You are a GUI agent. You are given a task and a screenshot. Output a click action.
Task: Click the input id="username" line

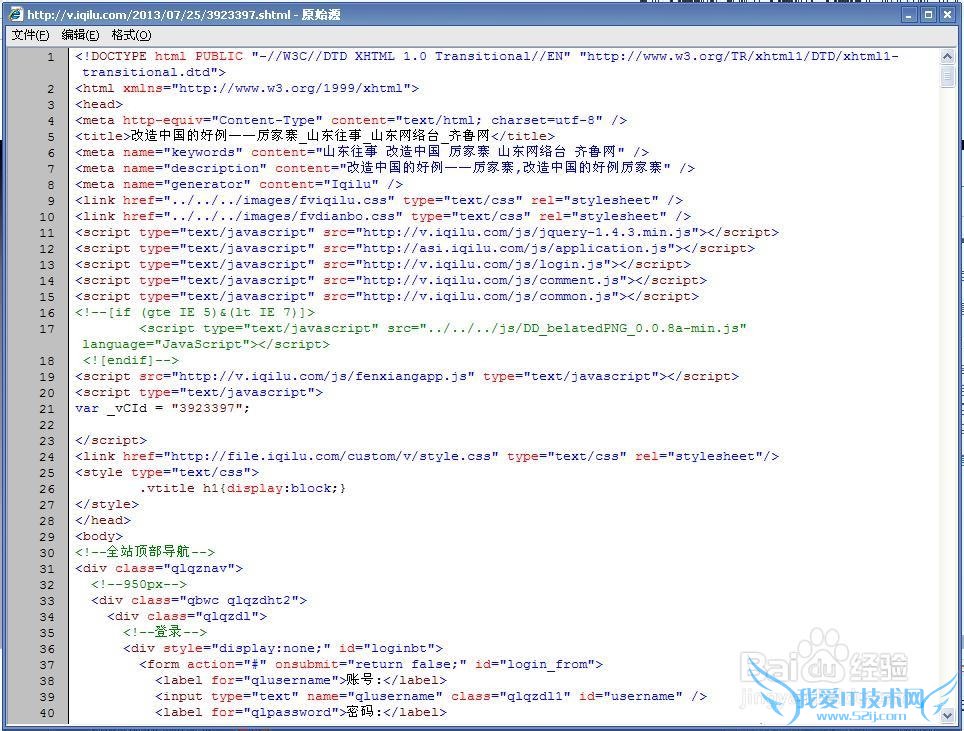tap(431, 696)
